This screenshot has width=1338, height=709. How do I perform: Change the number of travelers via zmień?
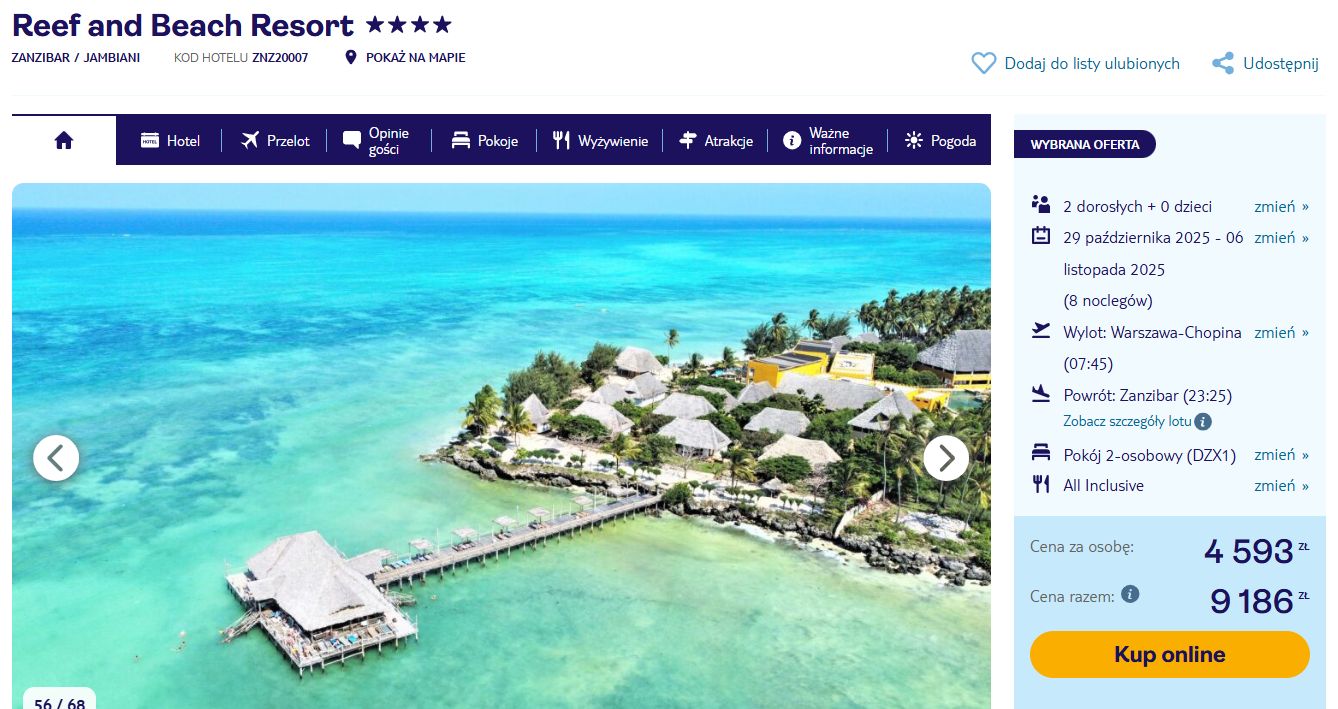pos(1281,206)
